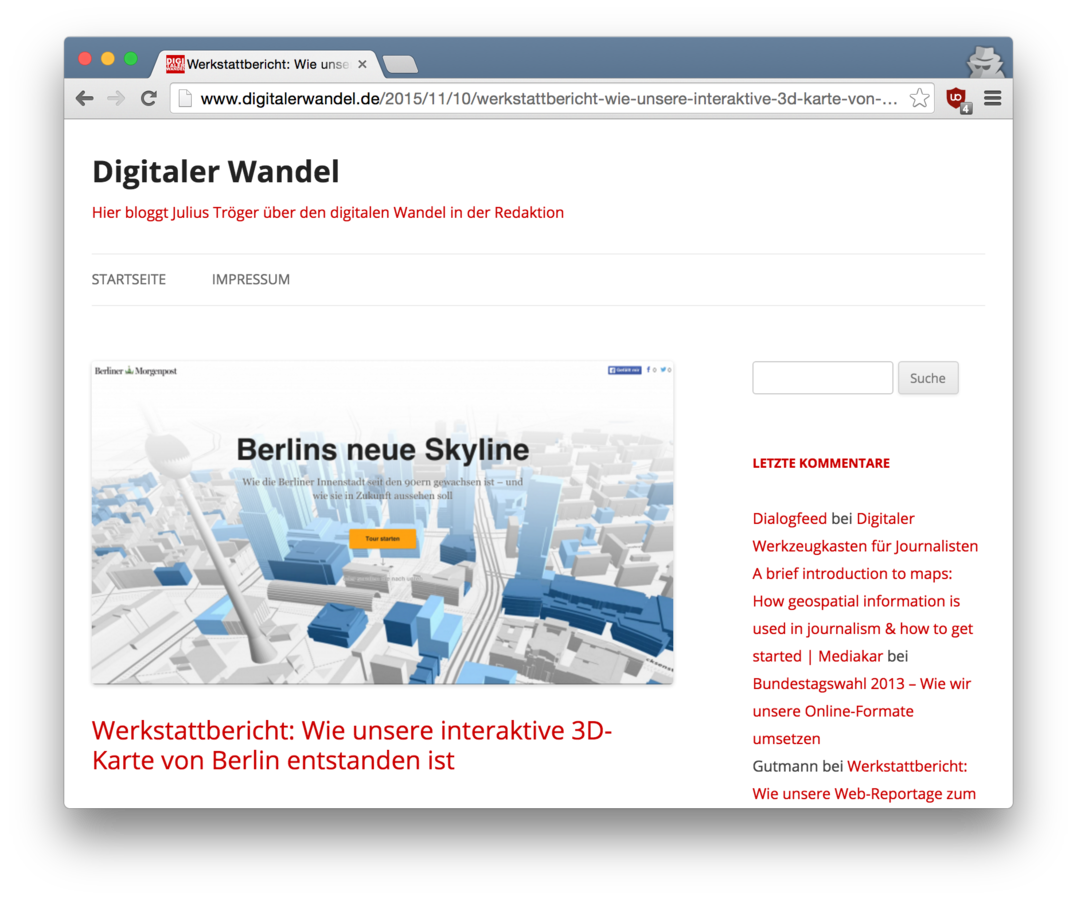Image resolution: width=1077 pixels, height=900 pixels.
Task: Click the Suche button
Action: [928, 378]
